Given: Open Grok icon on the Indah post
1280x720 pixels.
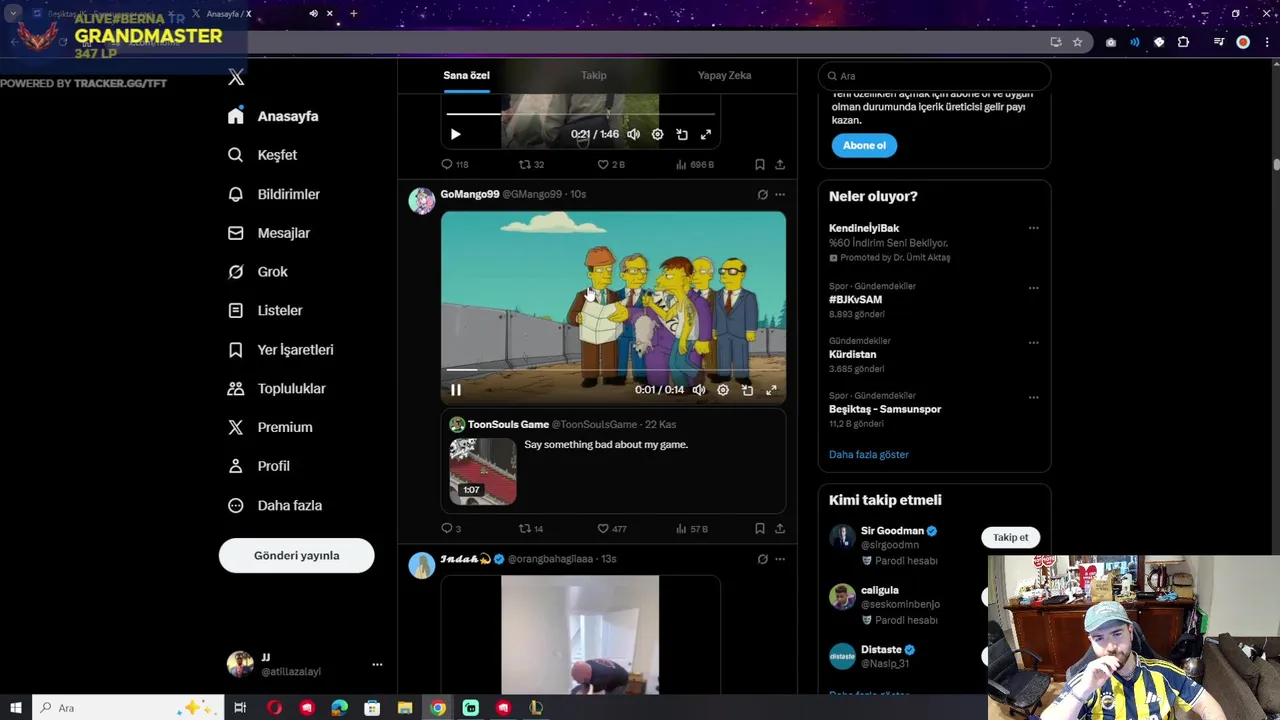Looking at the screenshot, I should (x=762, y=559).
